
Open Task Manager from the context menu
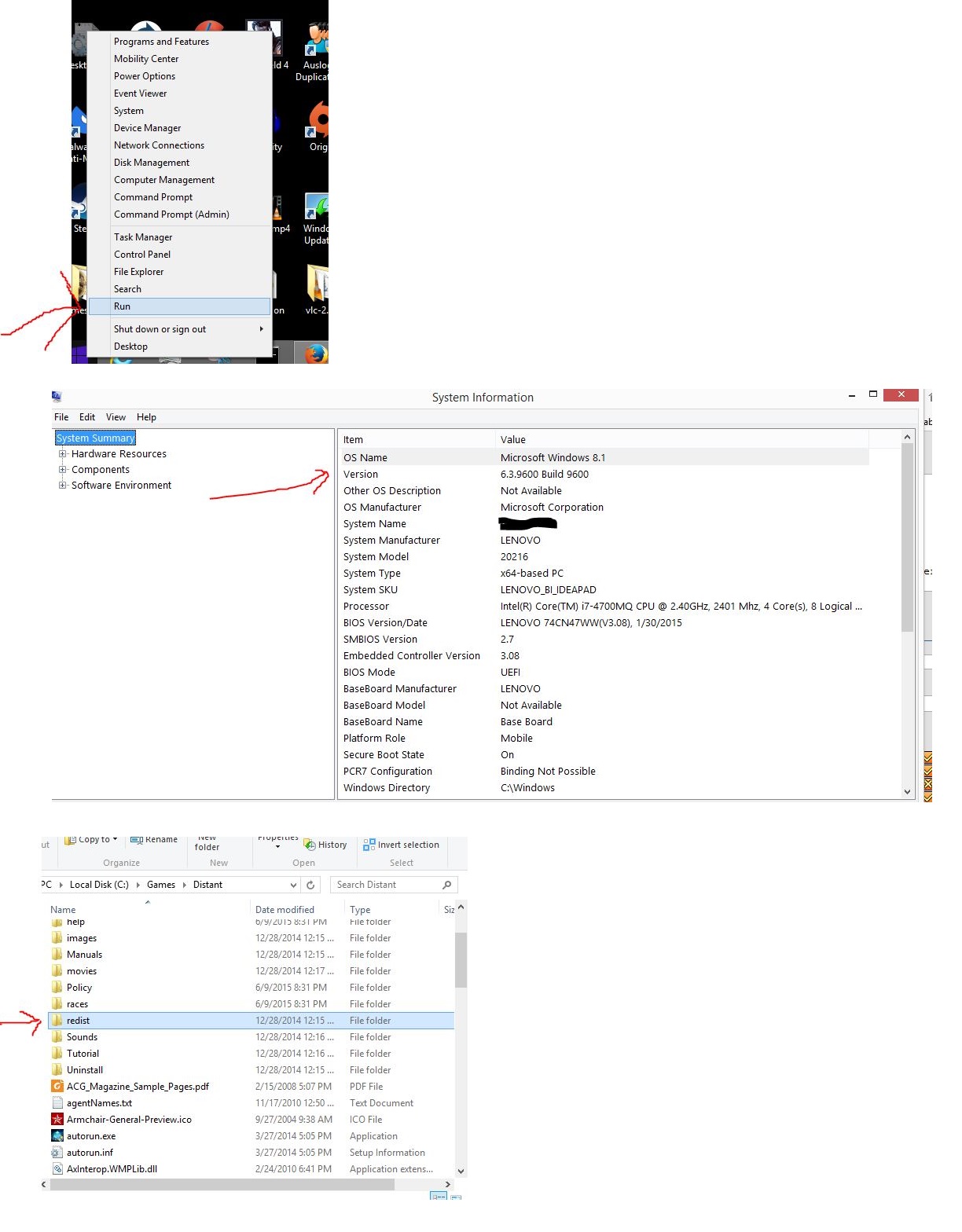click(x=180, y=237)
